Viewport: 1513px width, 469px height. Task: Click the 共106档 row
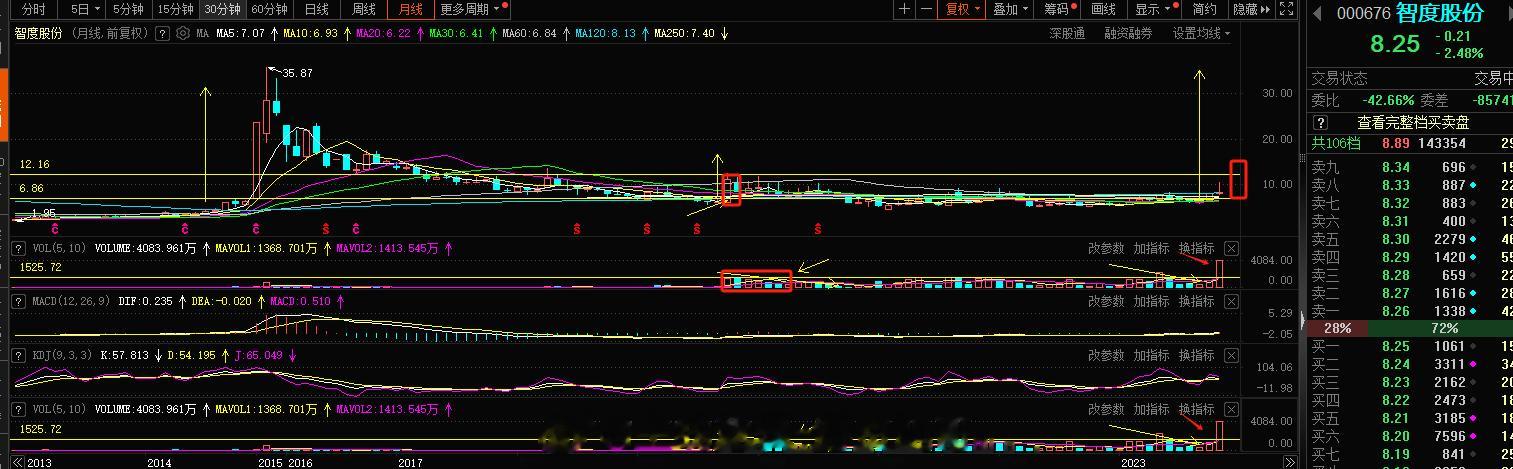point(1410,143)
